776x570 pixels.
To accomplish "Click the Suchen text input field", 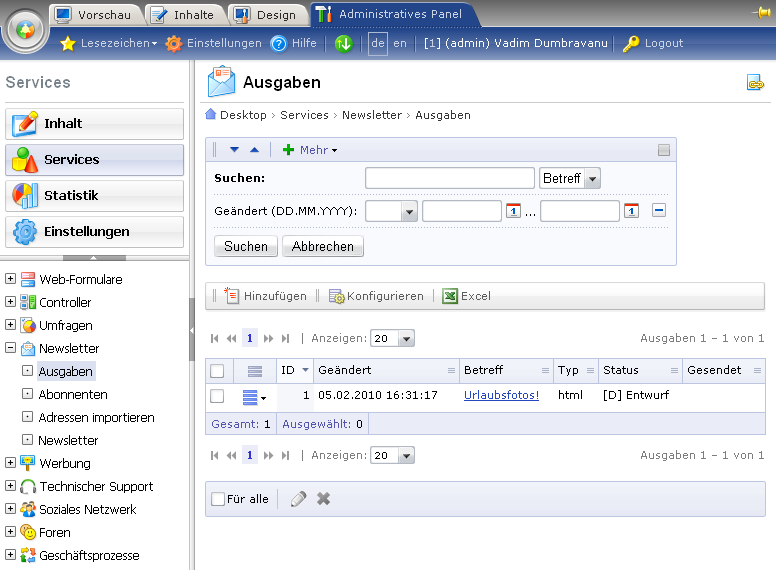I will [449, 178].
